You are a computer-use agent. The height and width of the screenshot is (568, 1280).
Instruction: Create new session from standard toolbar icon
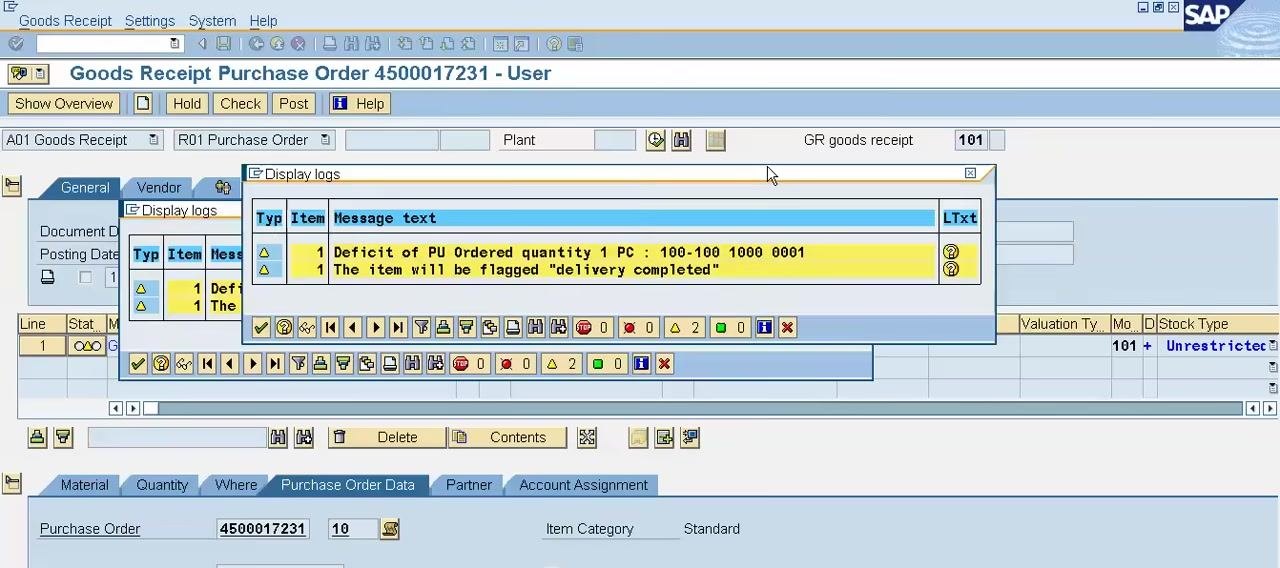[501, 44]
